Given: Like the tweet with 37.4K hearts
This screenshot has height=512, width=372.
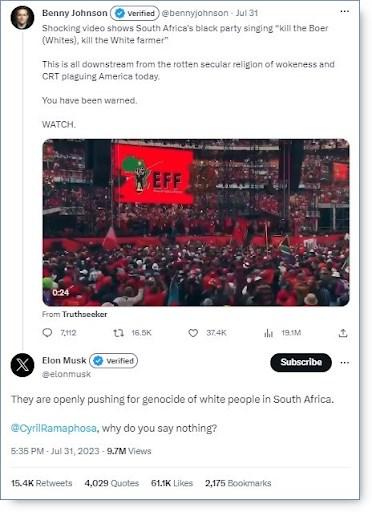Looking at the screenshot, I should (x=193, y=333).
